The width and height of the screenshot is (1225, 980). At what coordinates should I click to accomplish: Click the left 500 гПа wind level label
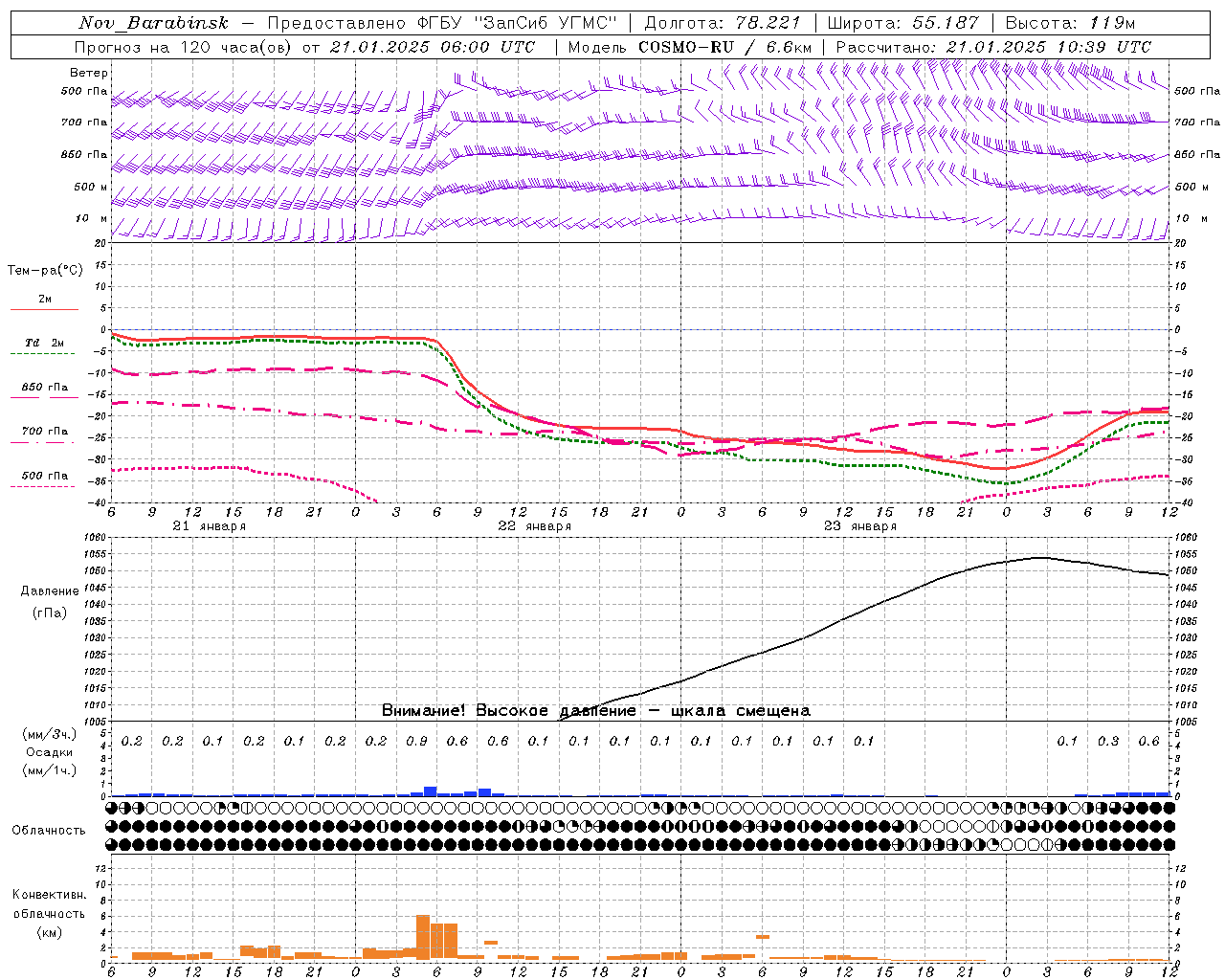[x=84, y=91]
